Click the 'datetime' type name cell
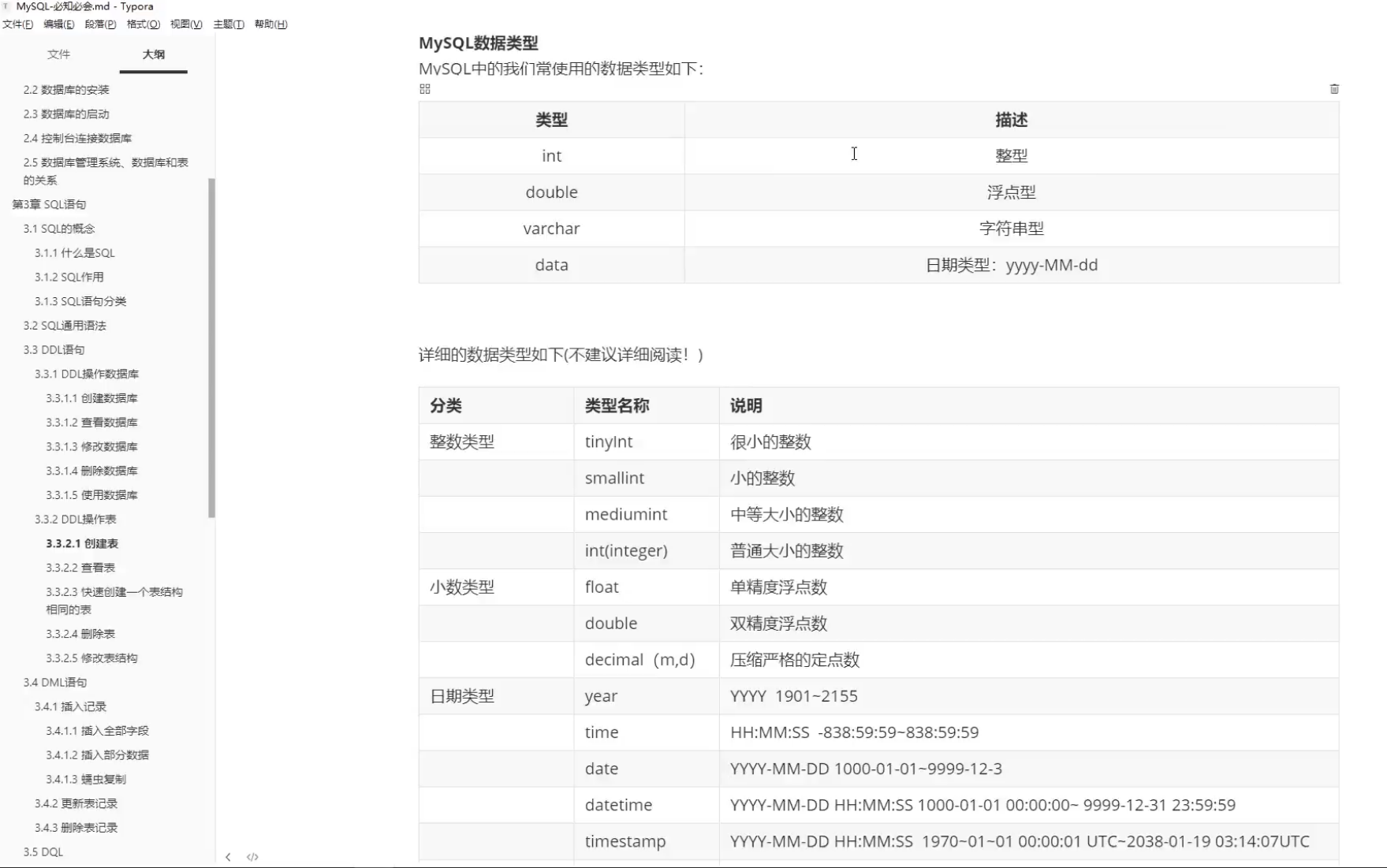The image size is (1387, 868). [x=646, y=805]
